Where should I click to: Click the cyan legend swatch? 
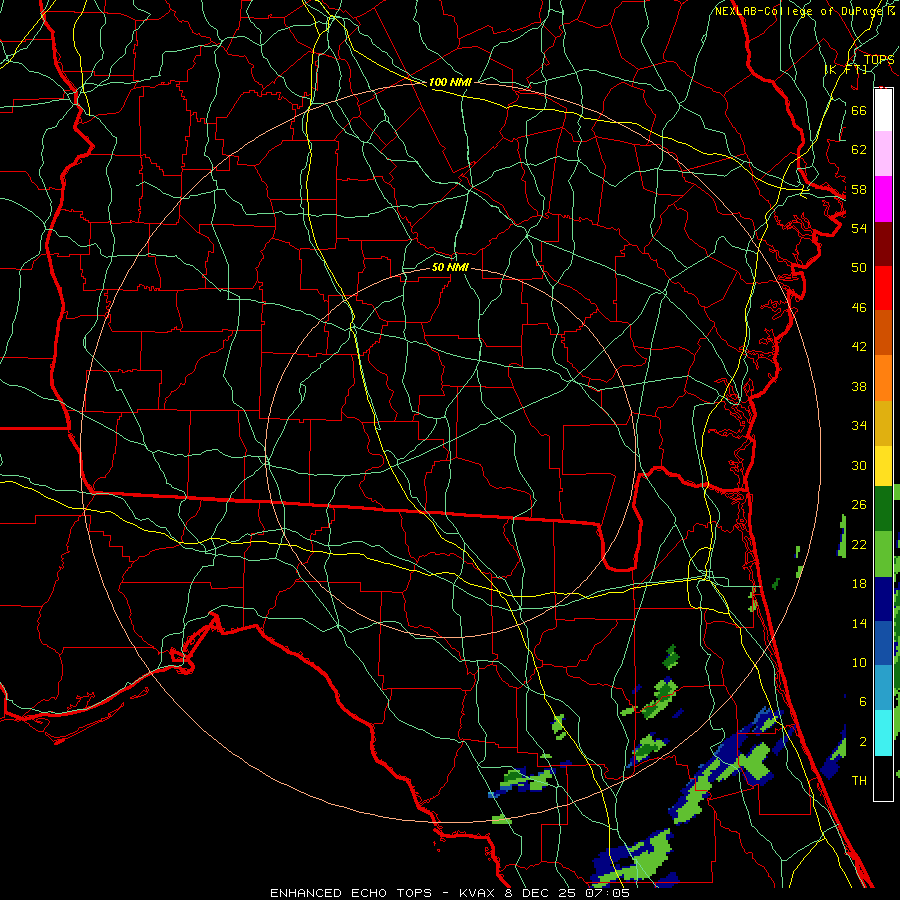click(x=883, y=733)
